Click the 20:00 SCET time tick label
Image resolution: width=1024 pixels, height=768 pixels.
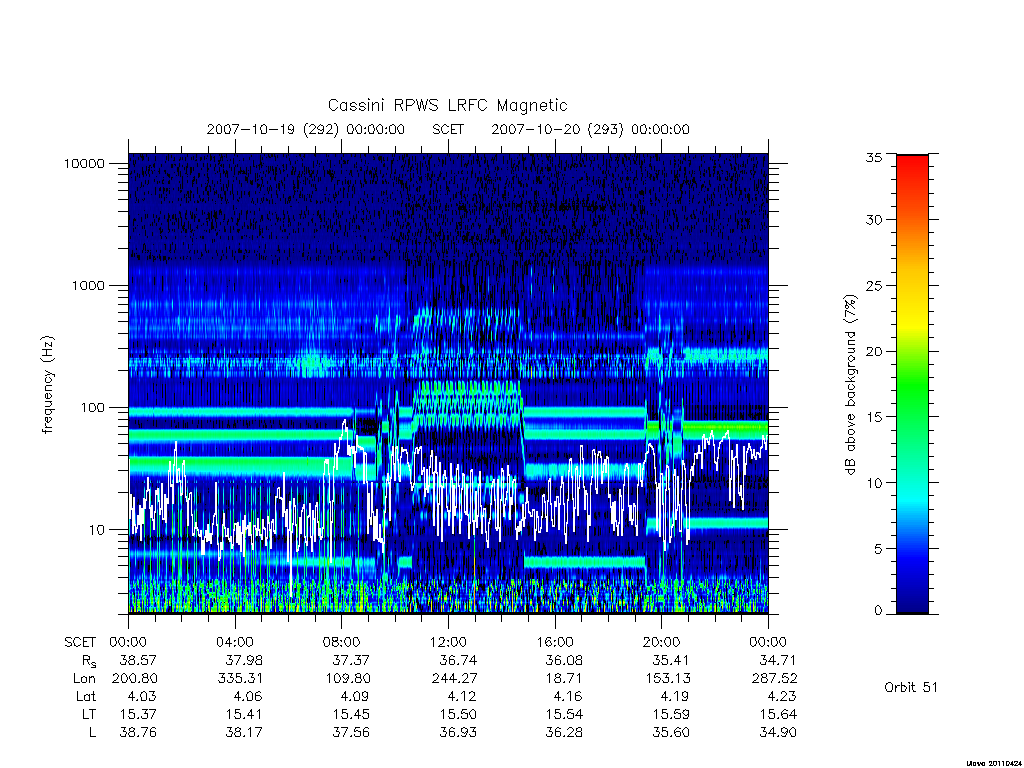click(662, 642)
